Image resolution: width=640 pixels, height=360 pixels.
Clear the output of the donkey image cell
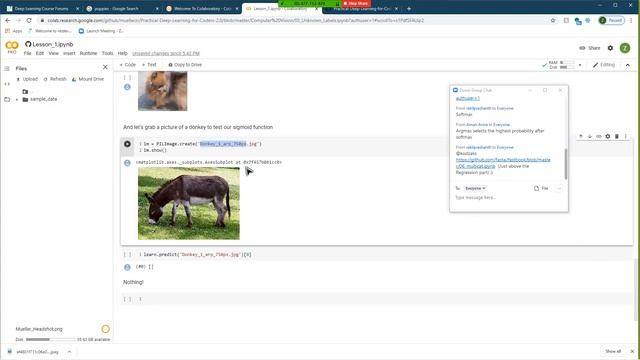click(x=127, y=163)
